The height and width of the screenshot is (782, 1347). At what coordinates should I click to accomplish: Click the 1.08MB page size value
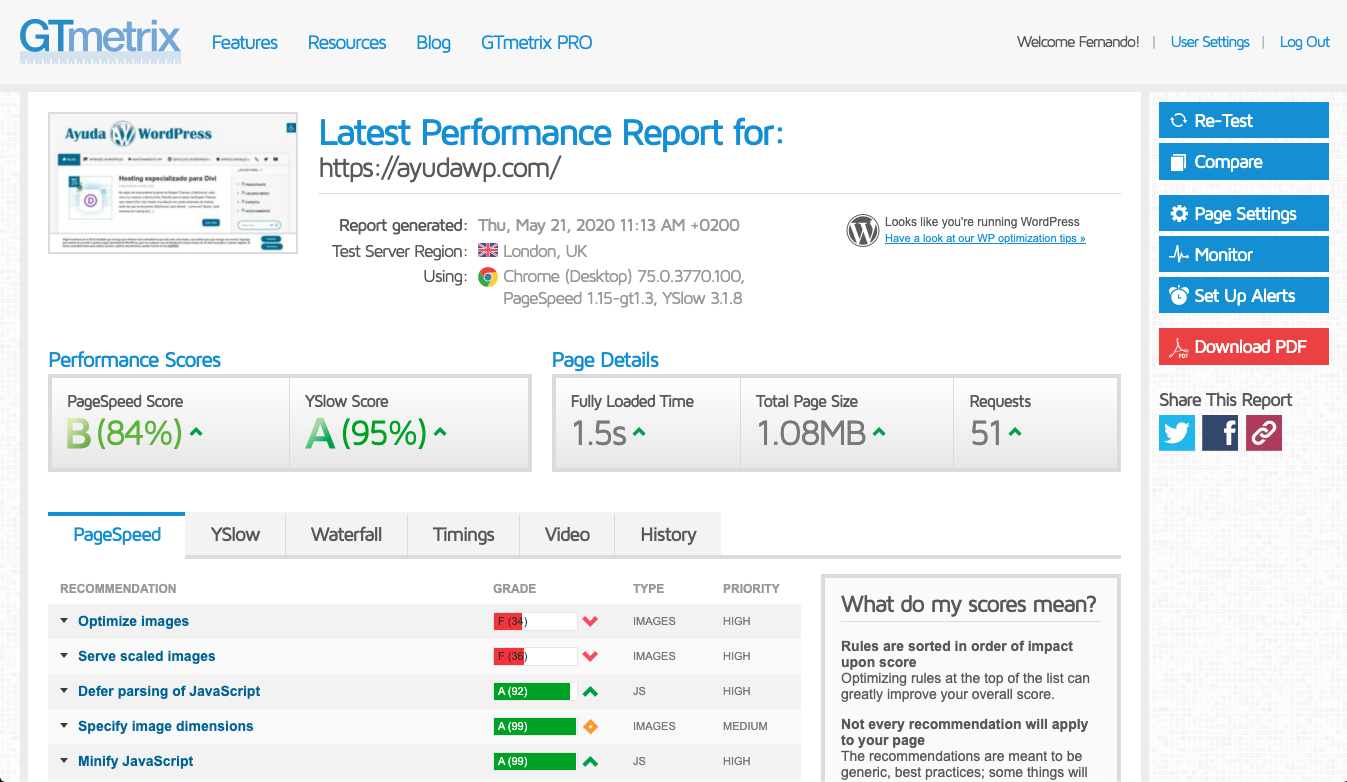pyautogui.click(x=810, y=433)
